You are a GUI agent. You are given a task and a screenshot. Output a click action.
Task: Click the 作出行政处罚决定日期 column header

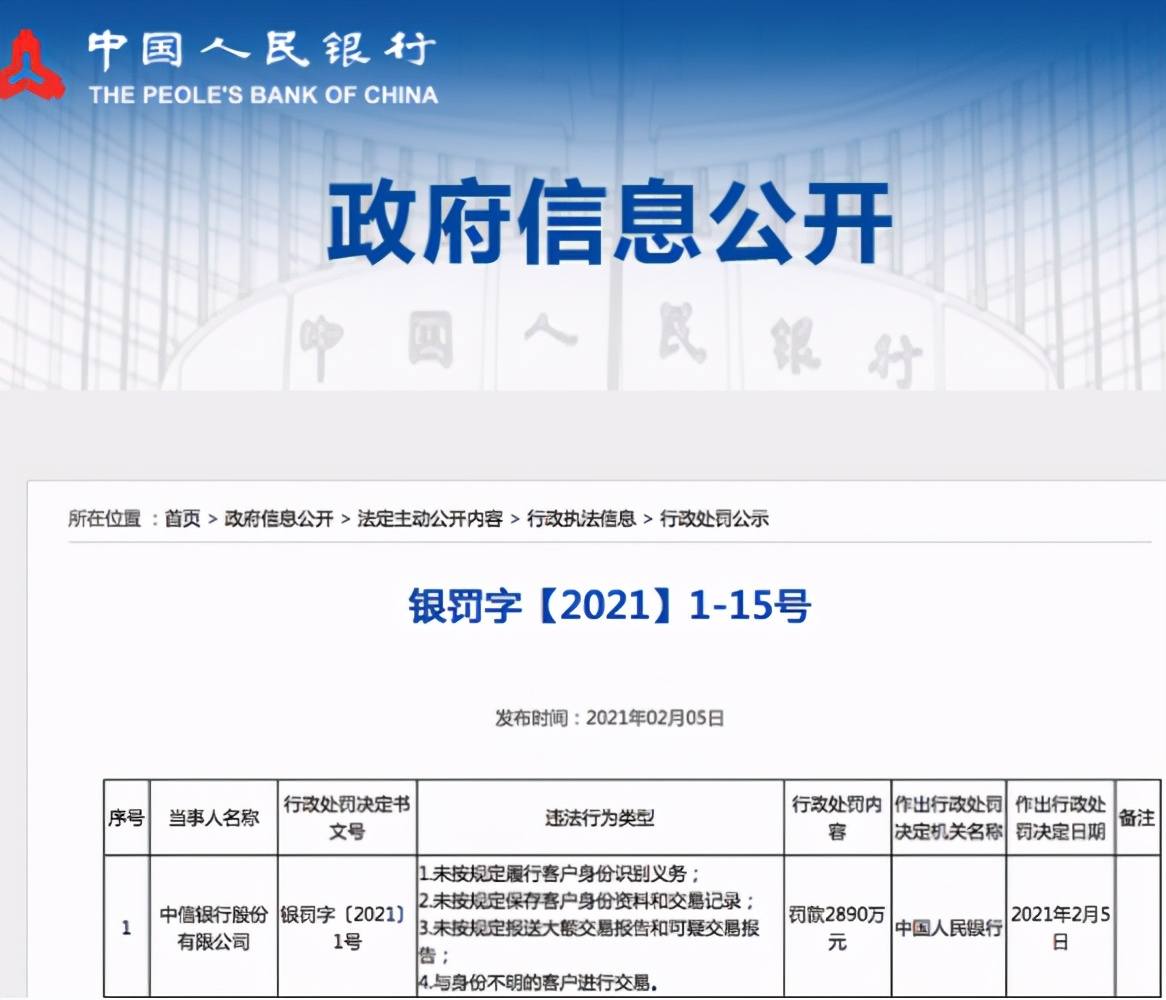pyautogui.click(x=1060, y=818)
